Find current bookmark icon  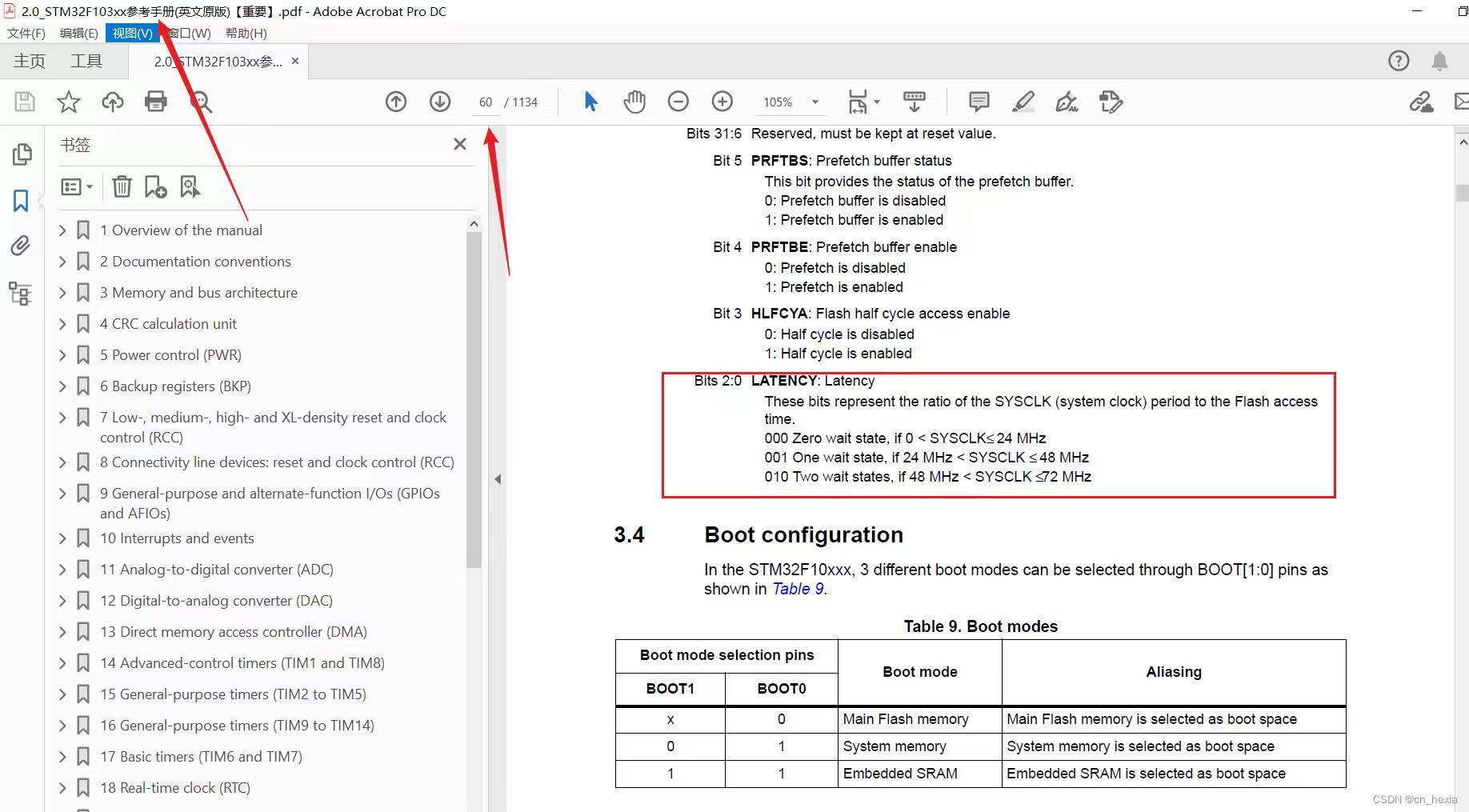pyautogui.click(x=190, y=186)
